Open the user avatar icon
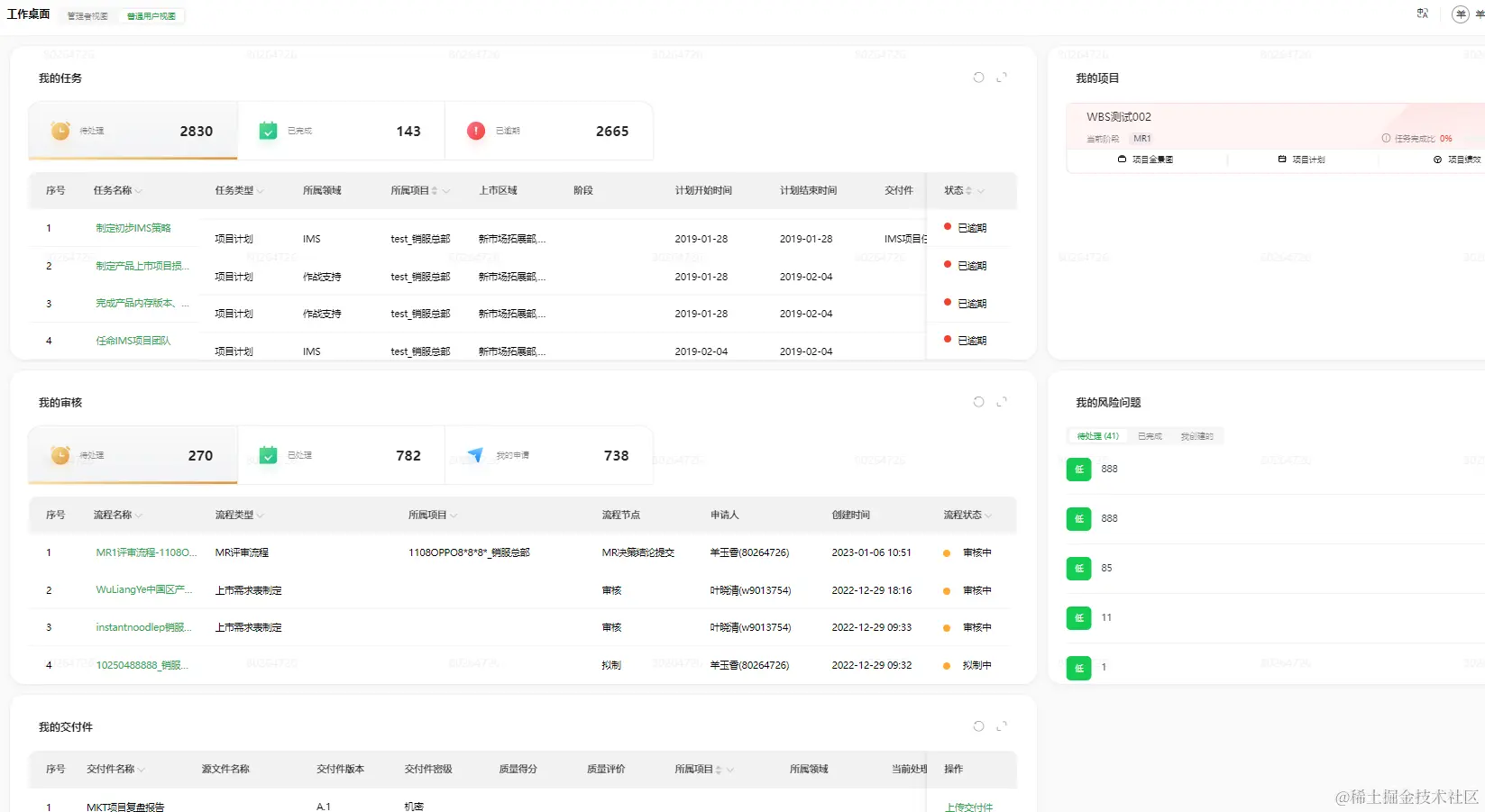The image size is (1485, 812). (1461, 14)
